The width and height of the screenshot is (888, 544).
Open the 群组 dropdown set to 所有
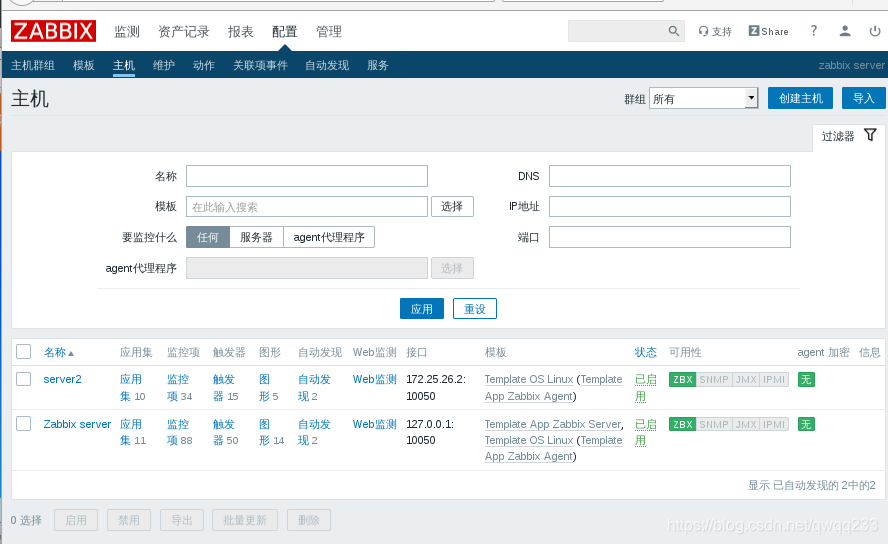click(x=703, y=98)
